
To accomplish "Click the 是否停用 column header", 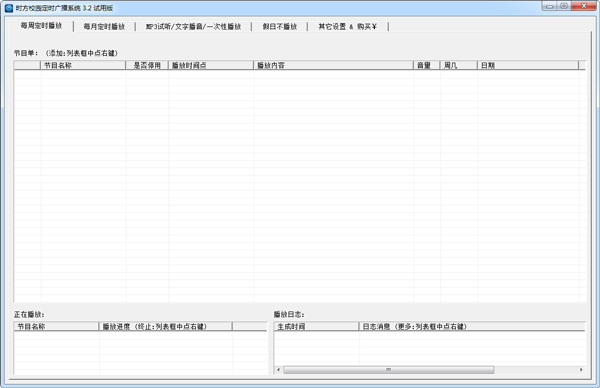I will pos(147,65).
